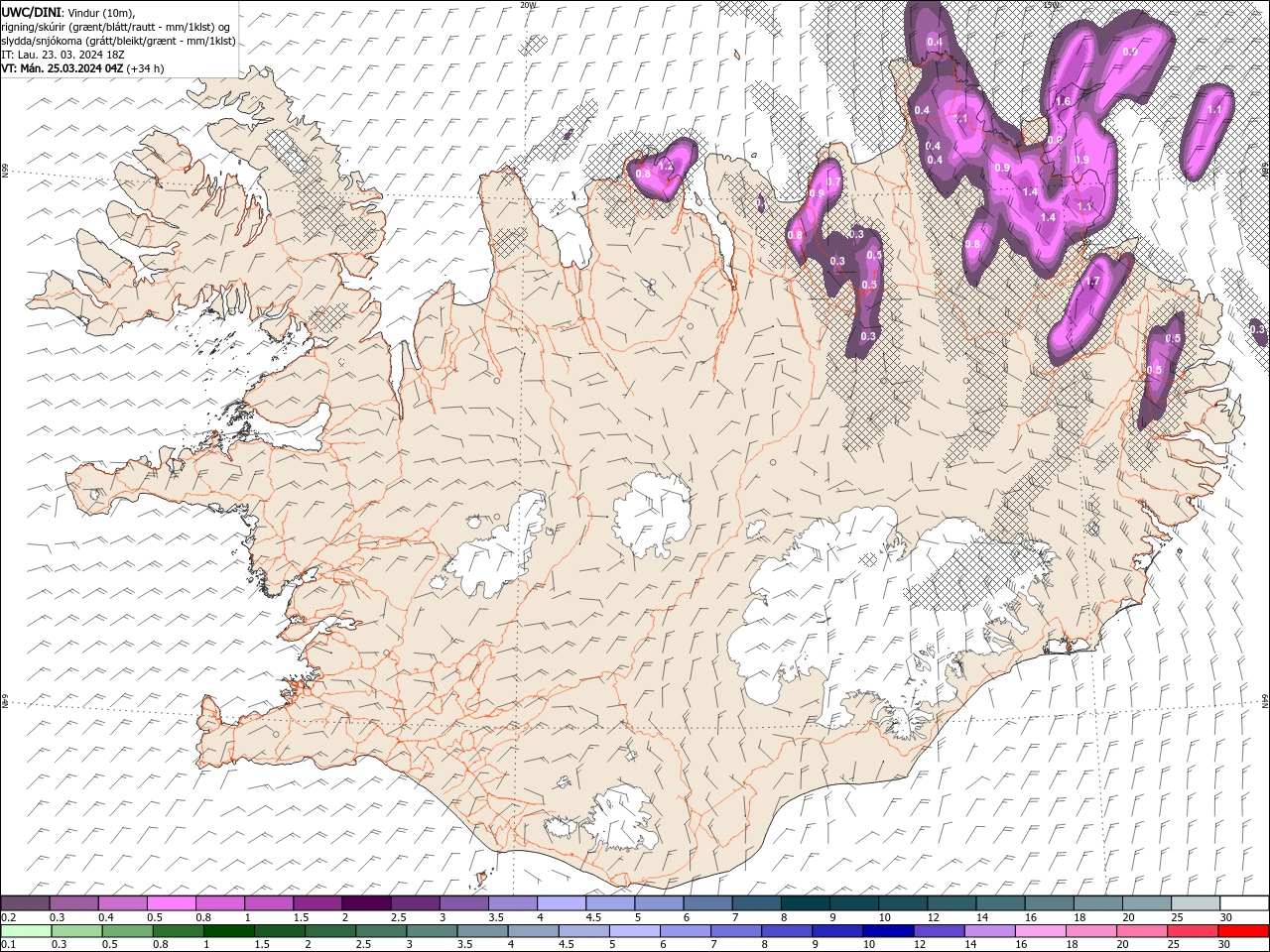The width and height of the screenshot is (1270, 952).
Task: Select the pink swatch labeled 16, lower row
Action: [x=1039, y=931]
